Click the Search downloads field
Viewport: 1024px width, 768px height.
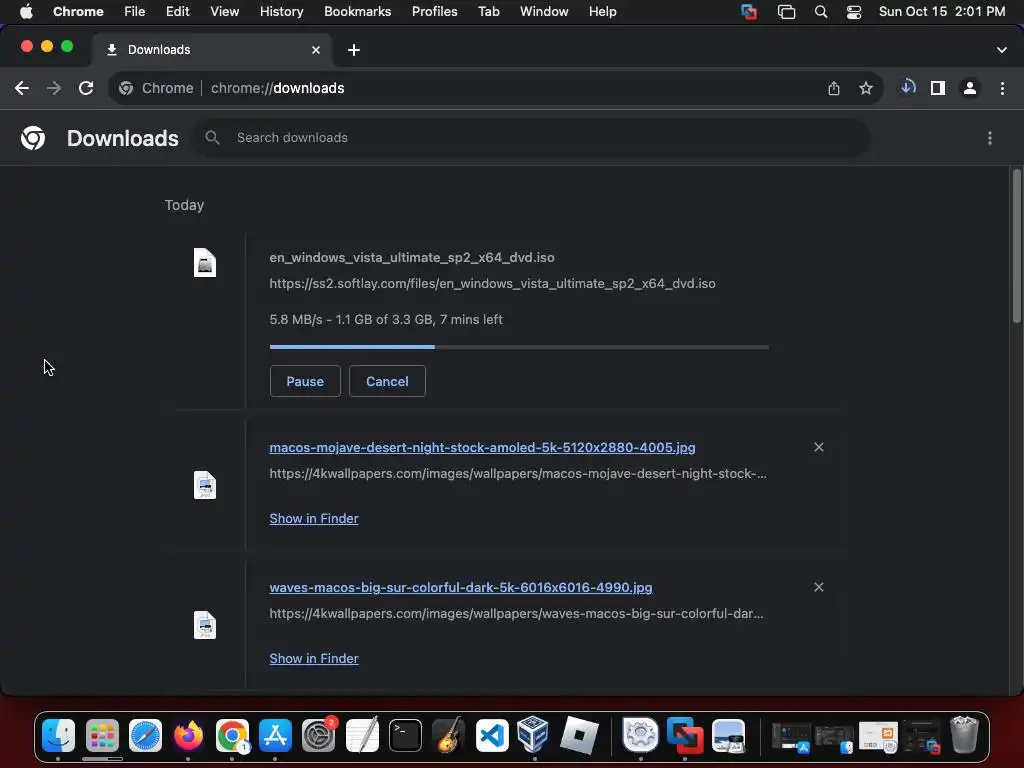point(531,138)
